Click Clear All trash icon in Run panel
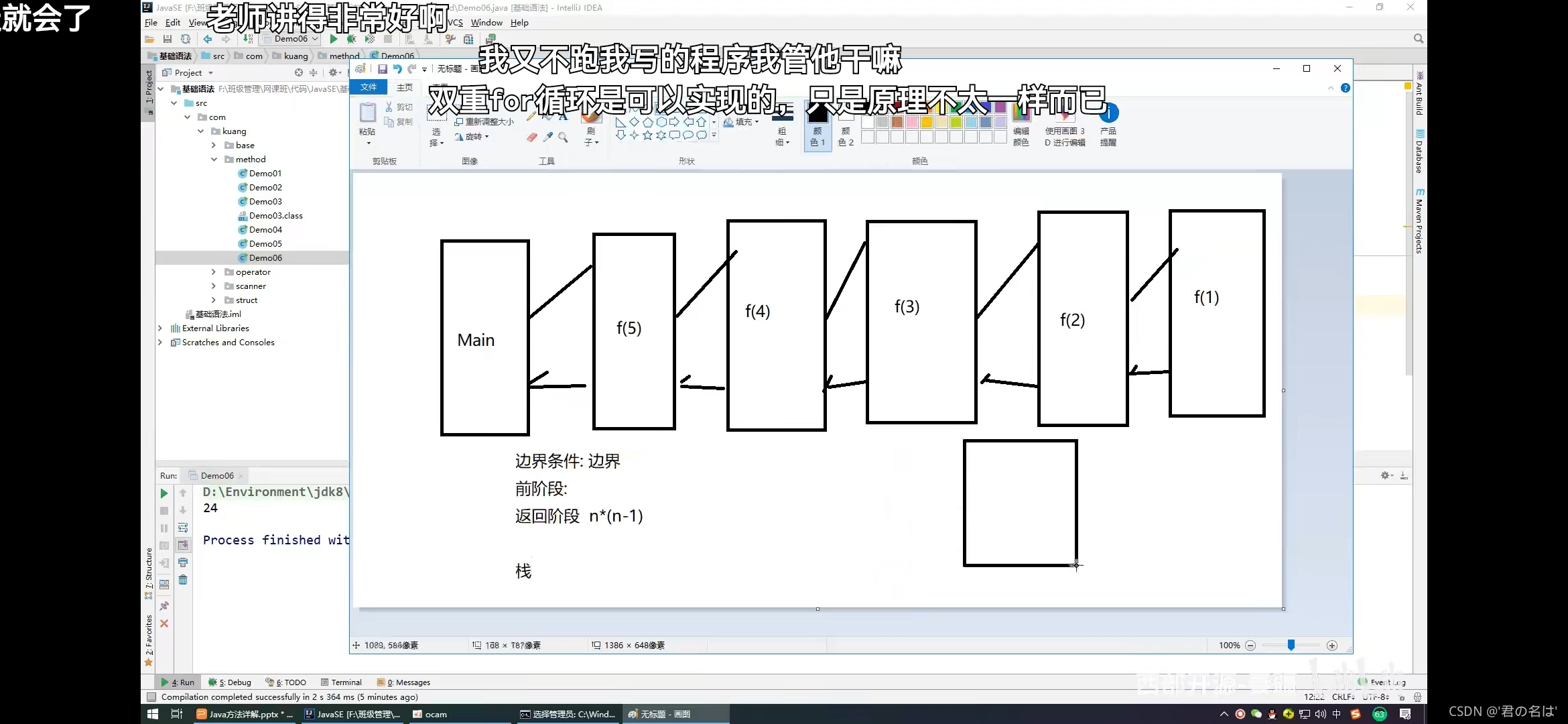 183,580
